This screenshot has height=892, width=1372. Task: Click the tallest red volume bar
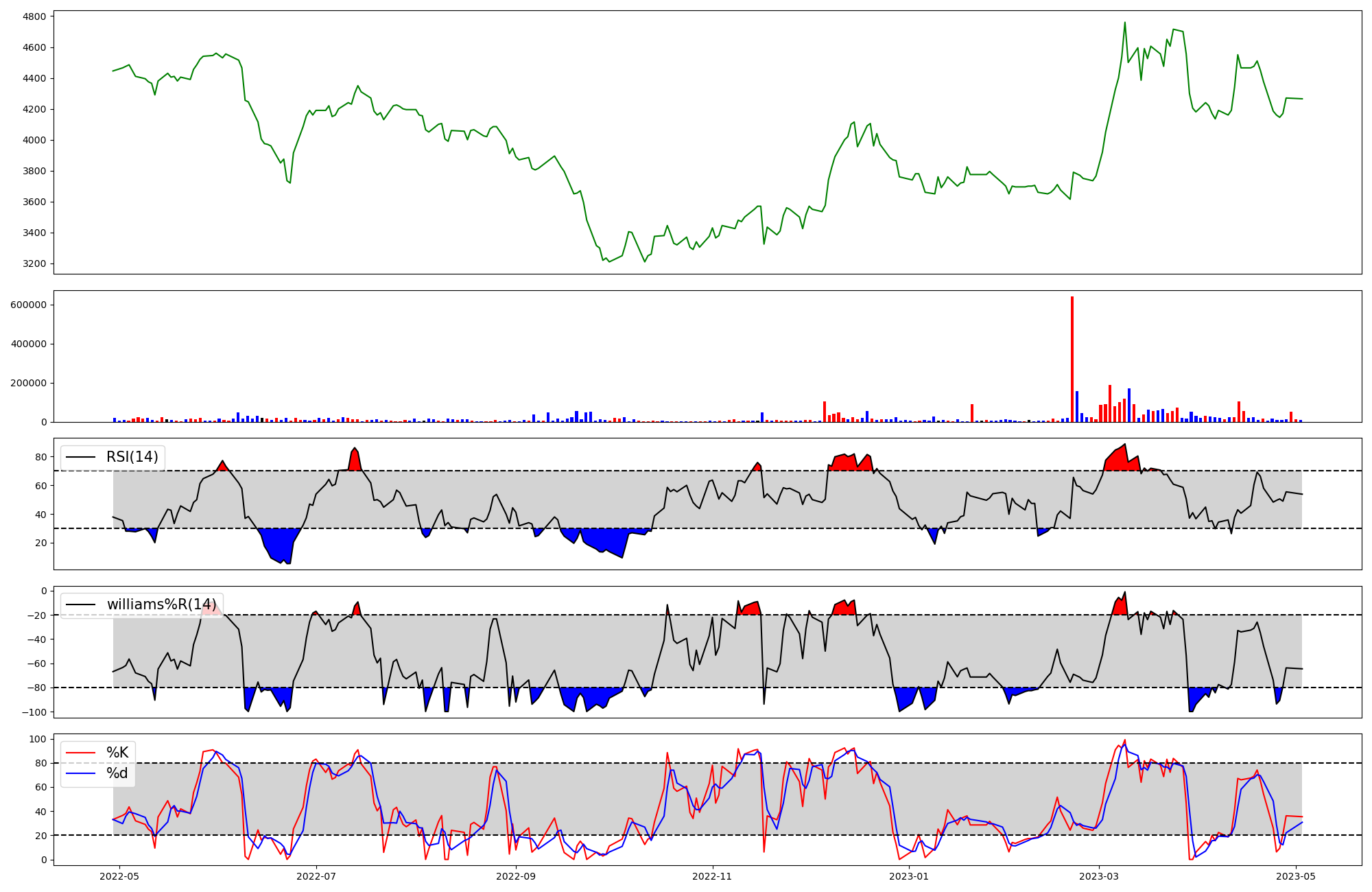click(x=1072, y=360)
